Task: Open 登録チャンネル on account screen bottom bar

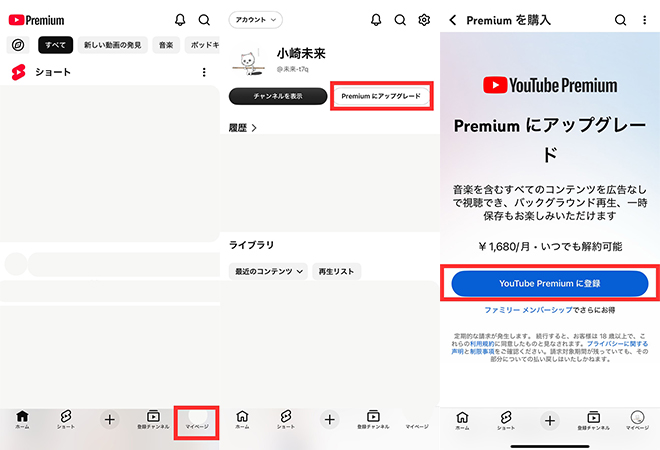Action: pyautogui.click(x=373, y=419)
